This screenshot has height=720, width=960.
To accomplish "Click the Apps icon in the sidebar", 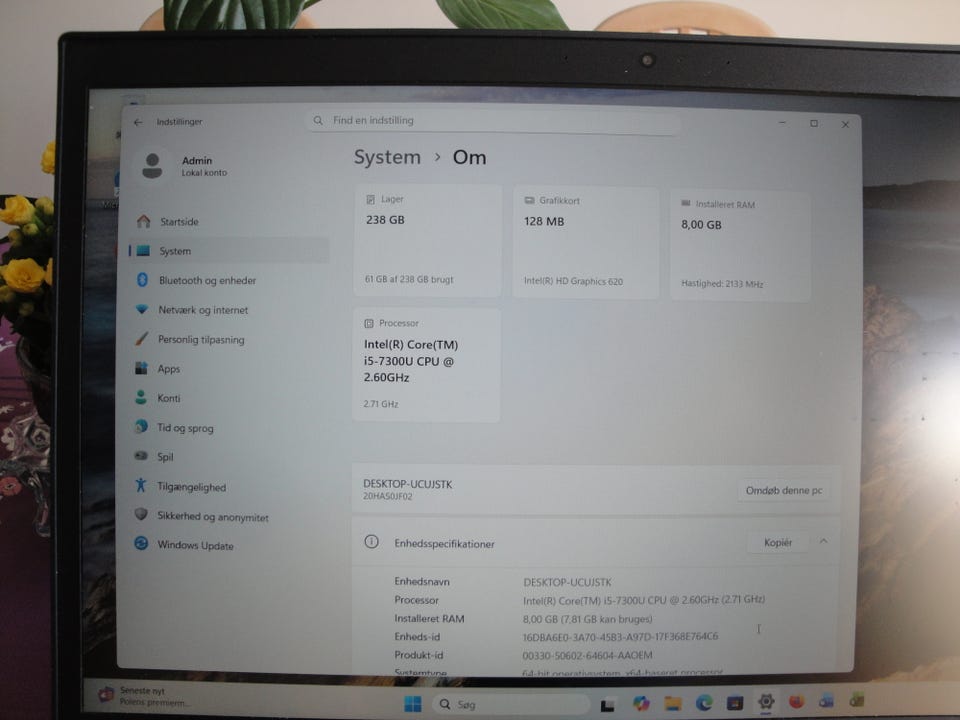I will tap(141, 368).
